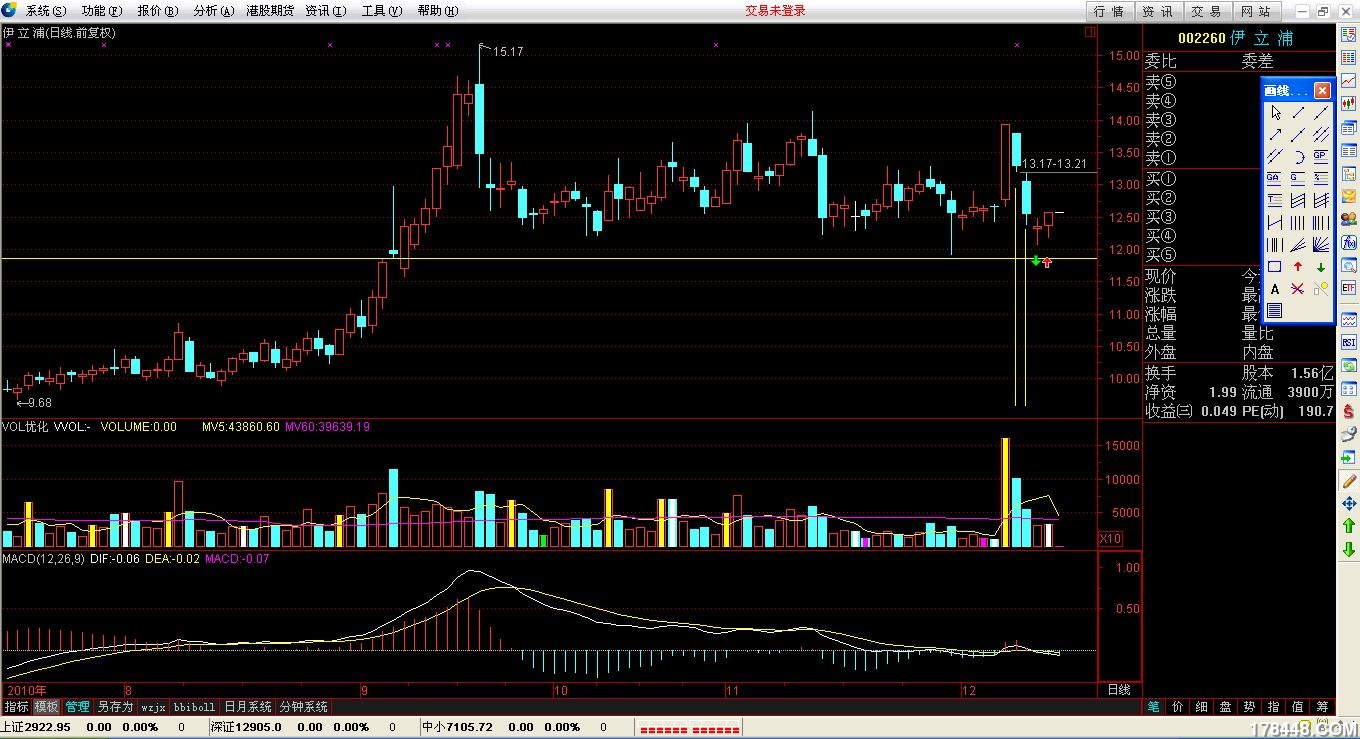The height and width of the screenshot is (739, 1360).
Task: Select the arc drawing tool
Action: point(1298,157)
